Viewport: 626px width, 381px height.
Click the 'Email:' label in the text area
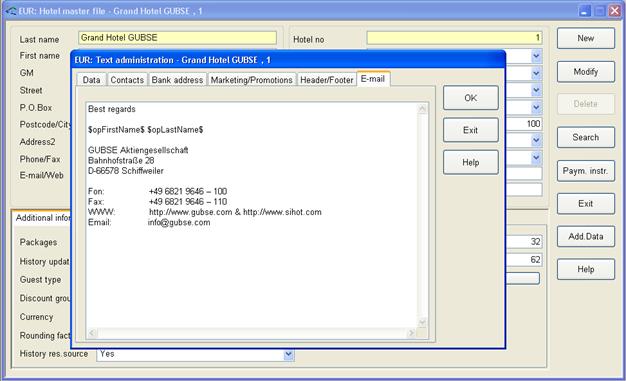99,222
